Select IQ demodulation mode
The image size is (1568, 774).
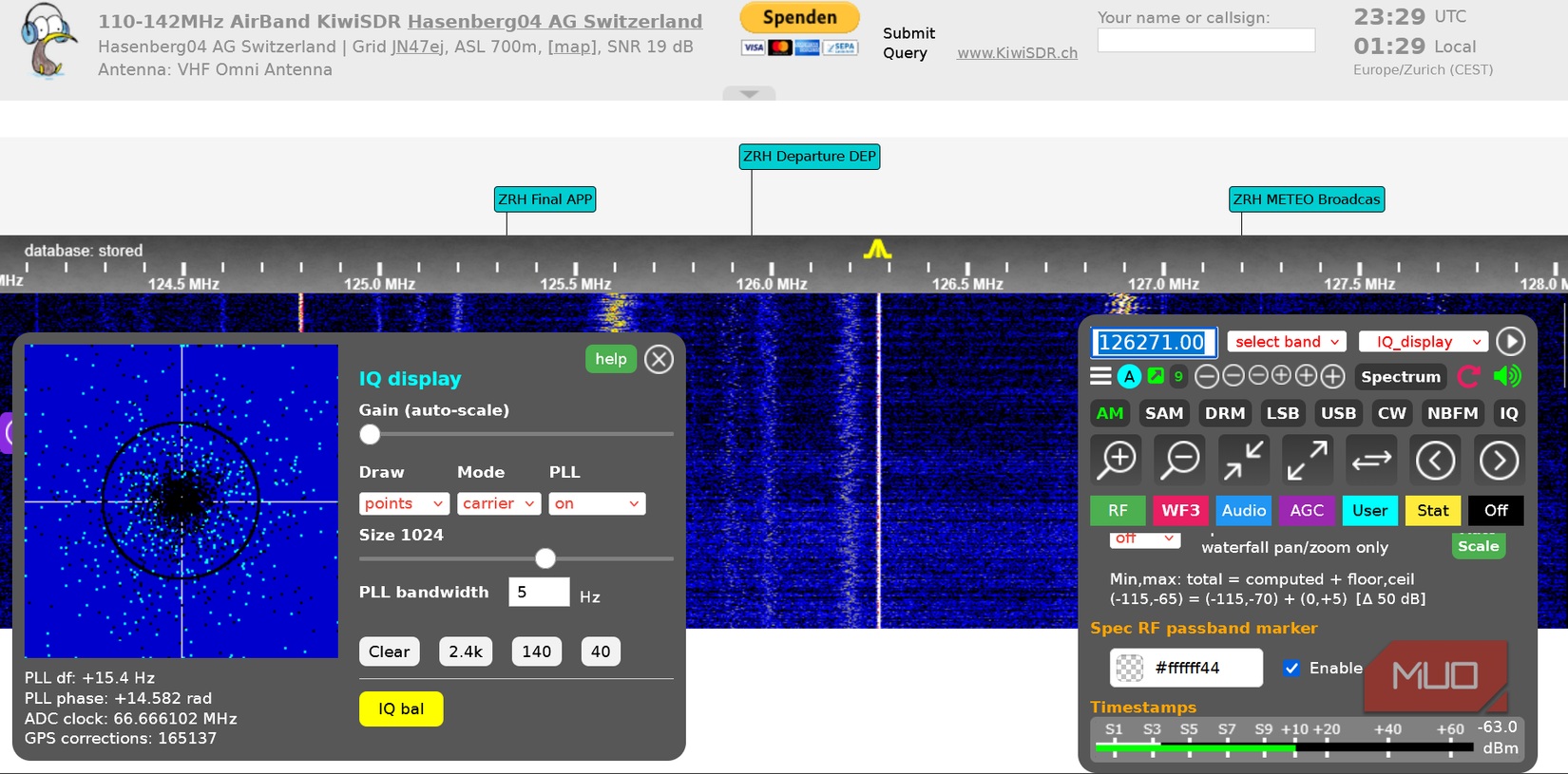point(1509,413)
